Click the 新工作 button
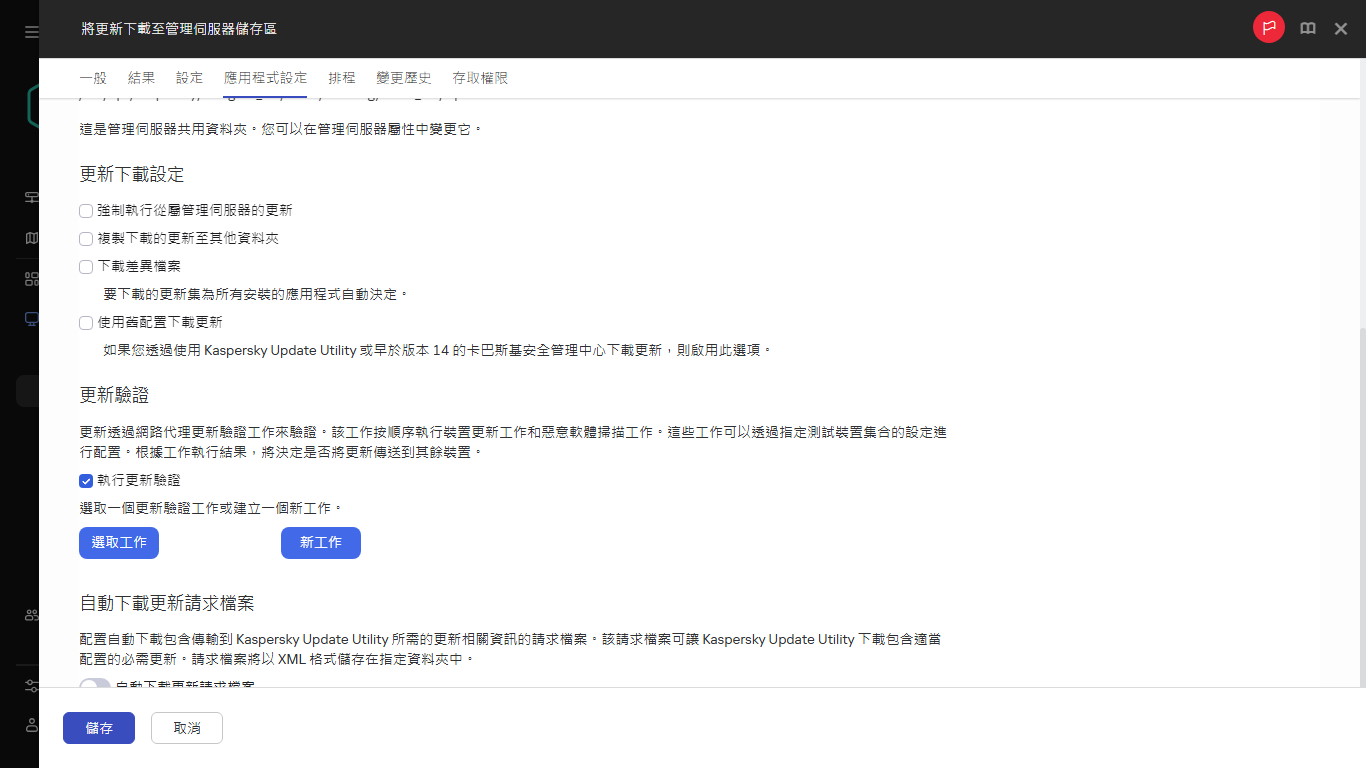Viewport: 1366px width, 768px height. tap(321, 542)
